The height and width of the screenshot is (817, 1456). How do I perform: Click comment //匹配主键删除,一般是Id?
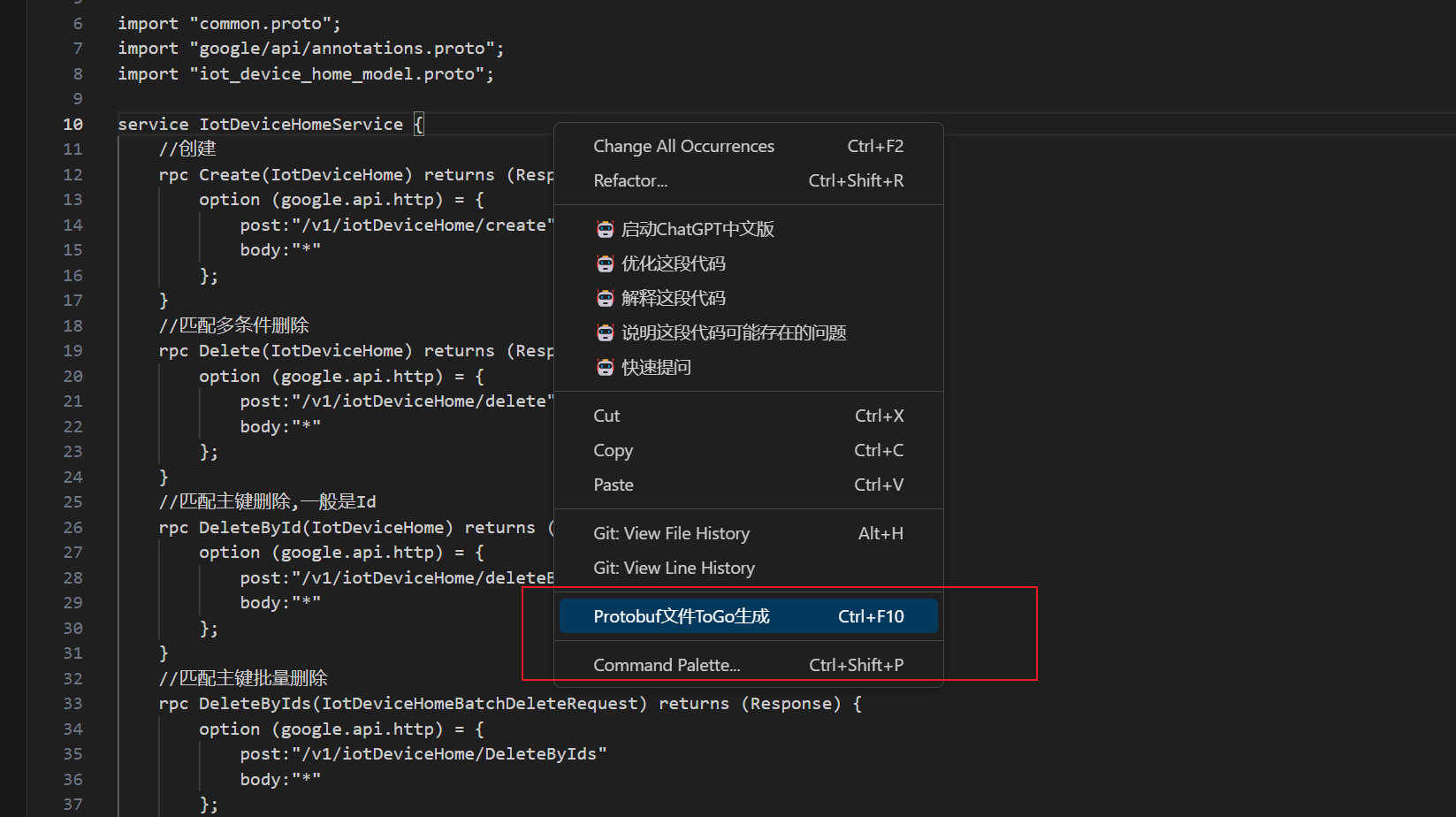coord(267,502)
